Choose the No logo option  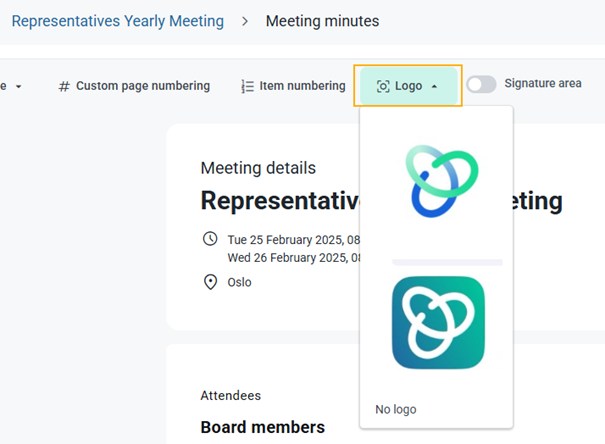click(396, 409)
